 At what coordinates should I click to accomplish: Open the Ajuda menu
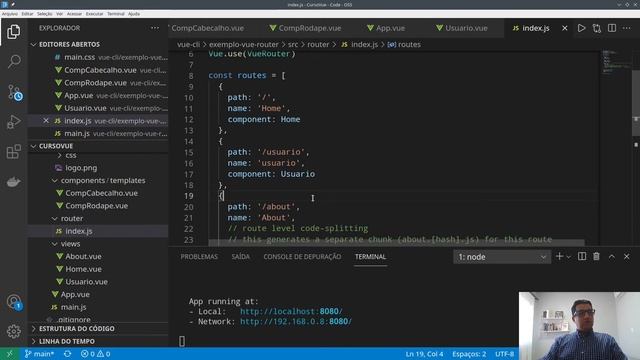(x=133, y=14)
